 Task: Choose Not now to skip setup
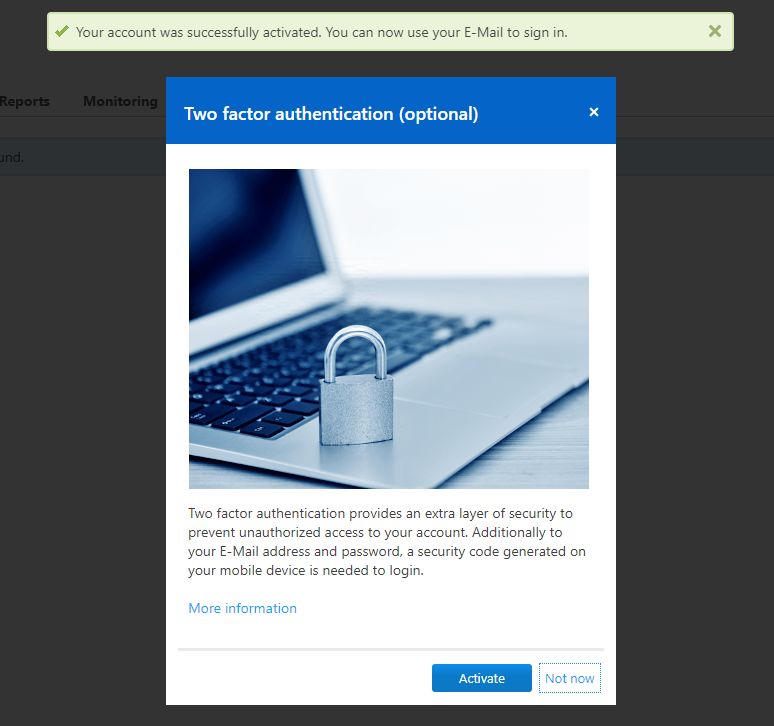click(570, 678)
